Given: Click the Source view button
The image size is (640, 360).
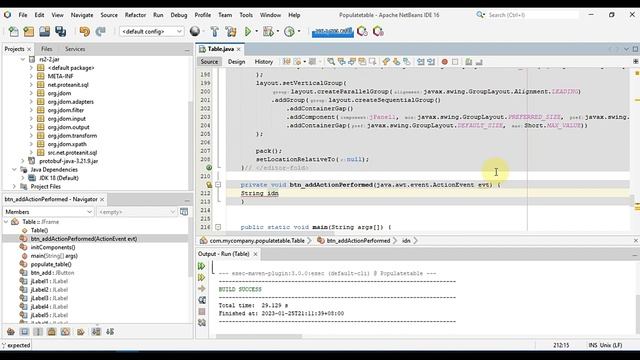Looking at the screenshot, I should pos(209,62).
